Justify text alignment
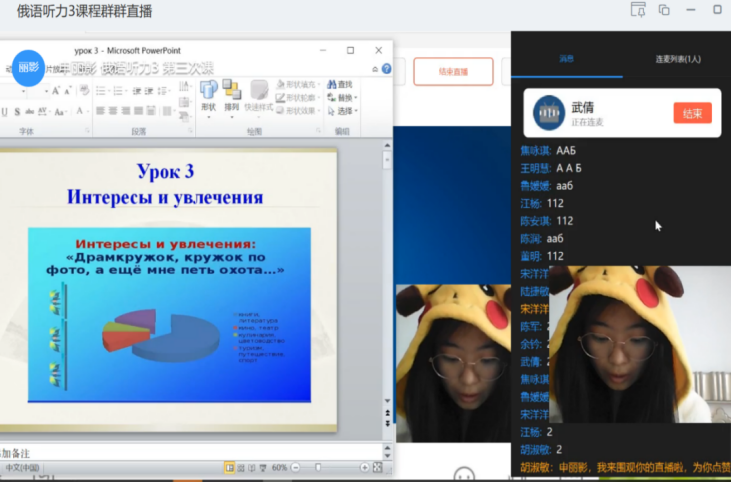This screenshot has height=482, width=731. pos(138,111)
